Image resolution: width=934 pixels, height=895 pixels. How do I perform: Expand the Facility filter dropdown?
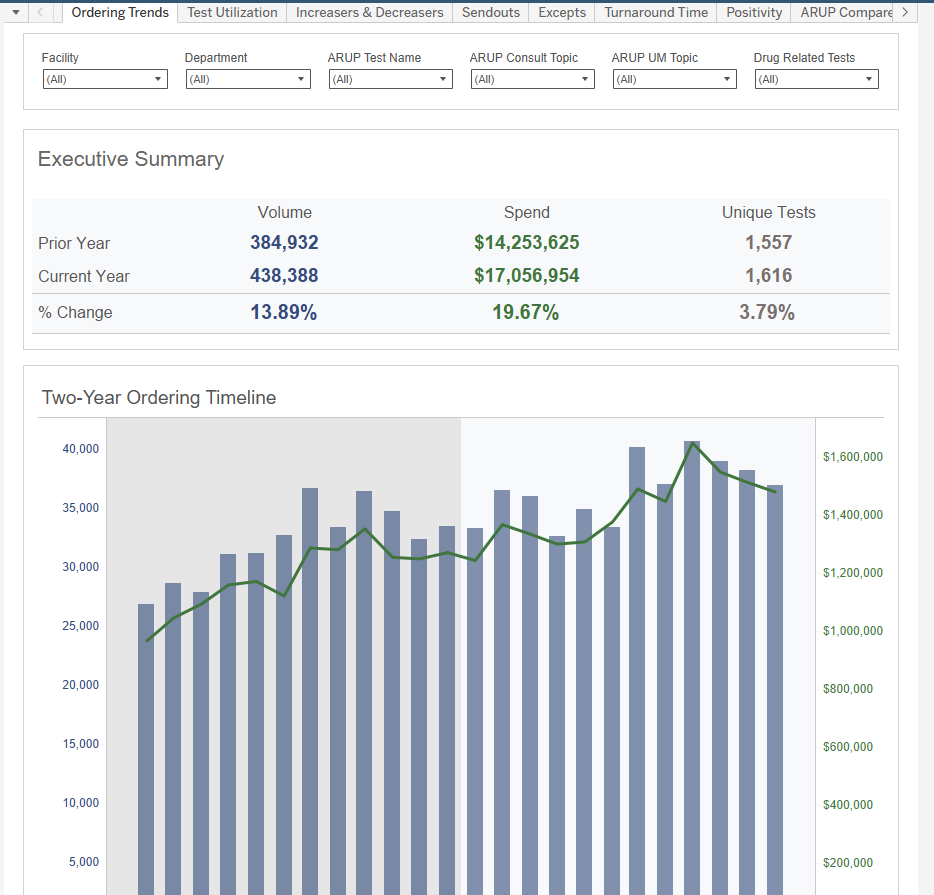tap(105, 79)
